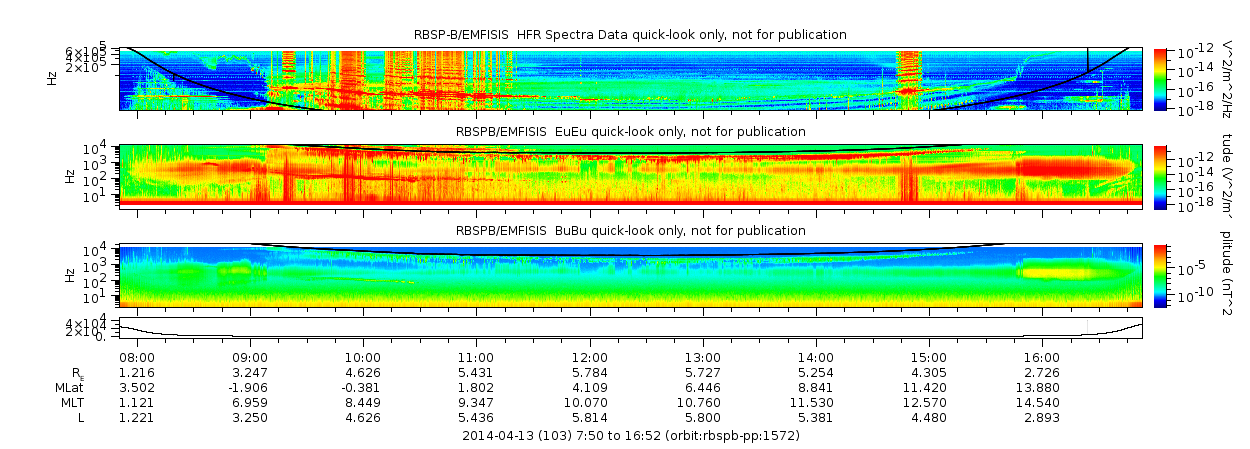Click the HFR Spectra Data plot title

pos(630,35)
